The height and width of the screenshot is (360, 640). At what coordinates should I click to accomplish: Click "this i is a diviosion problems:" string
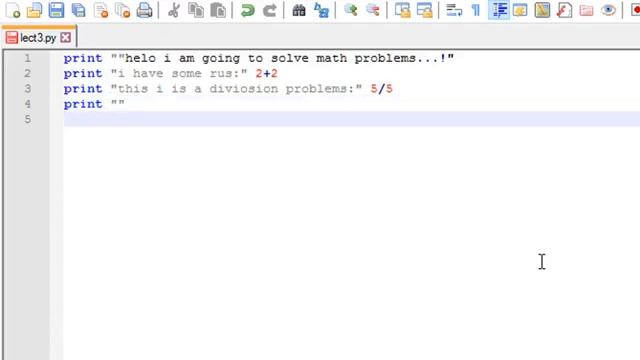pos(236,89)
